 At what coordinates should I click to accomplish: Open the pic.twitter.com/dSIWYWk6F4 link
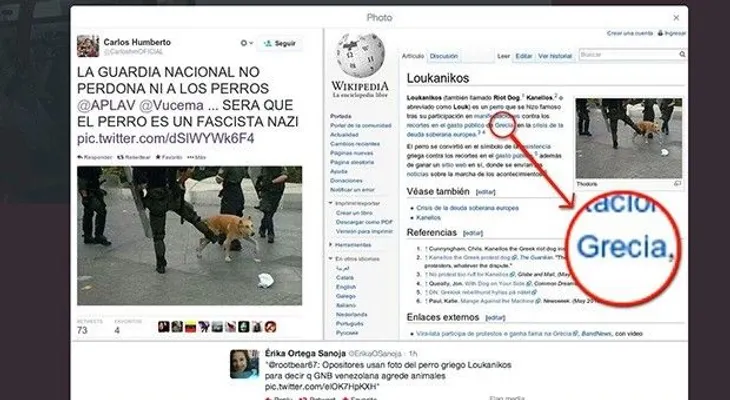point(166,138)
